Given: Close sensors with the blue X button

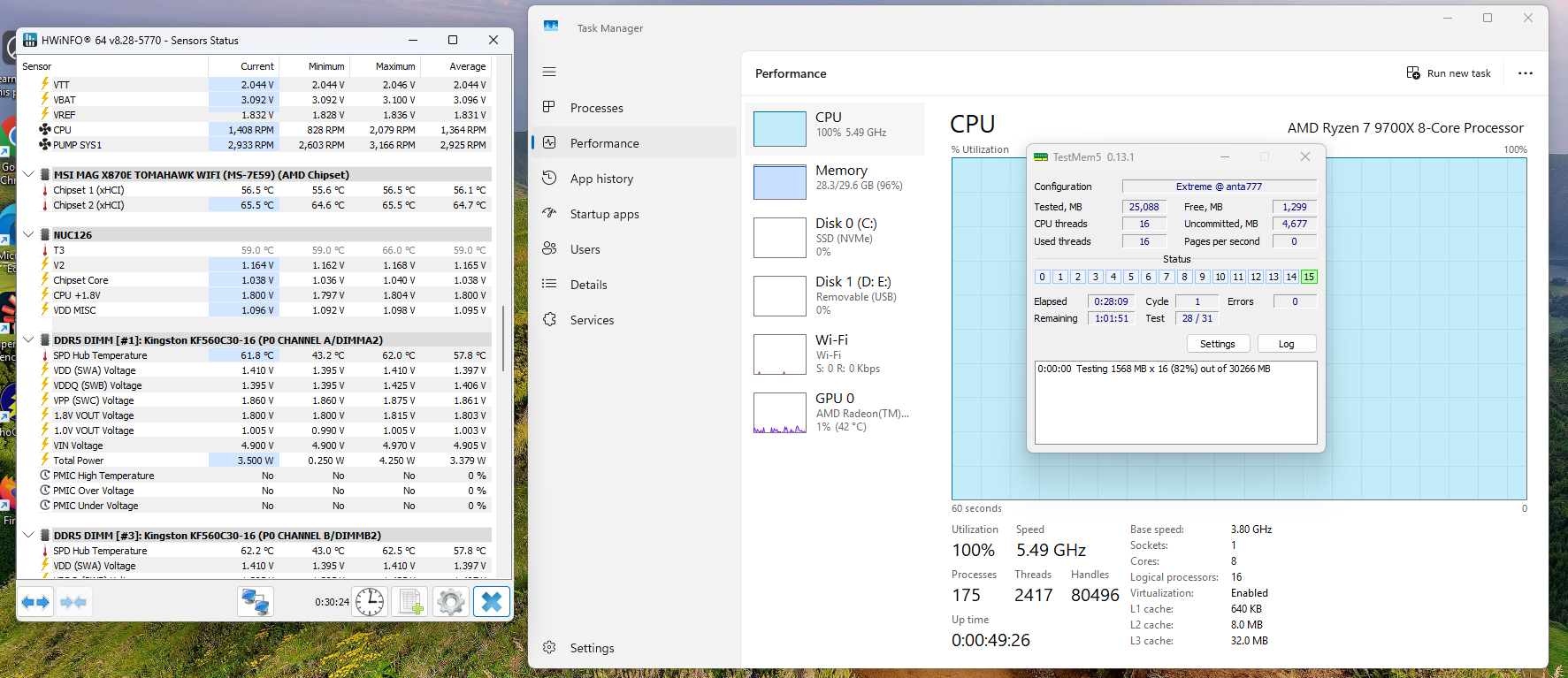Looking at the screenshot, I should pyautogui.click(x=492, y=602).
